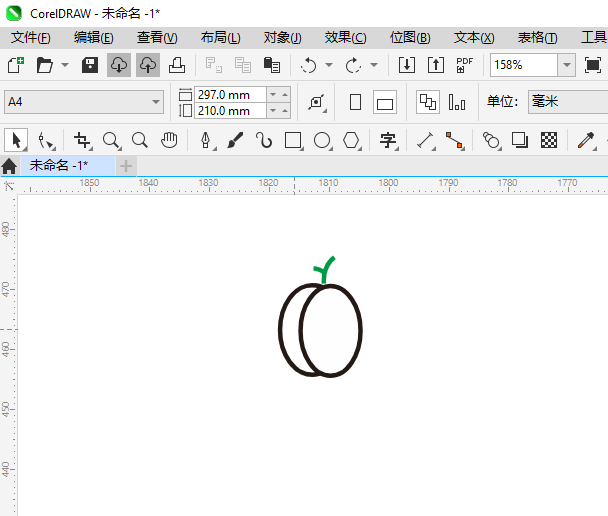Click the 297.0 mm page width field
This screenshot has height=516, width=608.
(x=230, y=95)
